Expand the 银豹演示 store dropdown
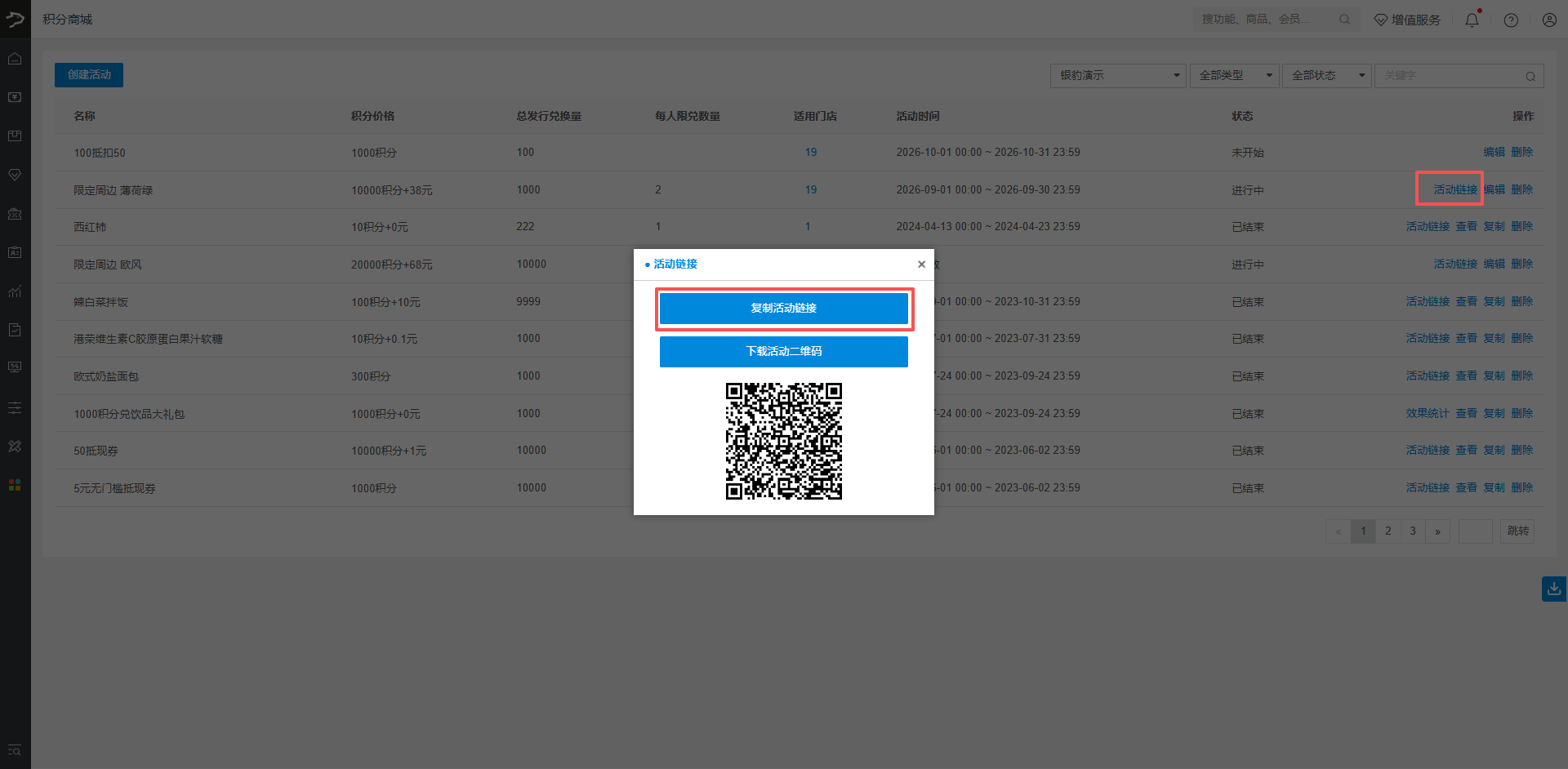Image resolution: width=1568 pixels, height=769 pixels. point(1118,75)
